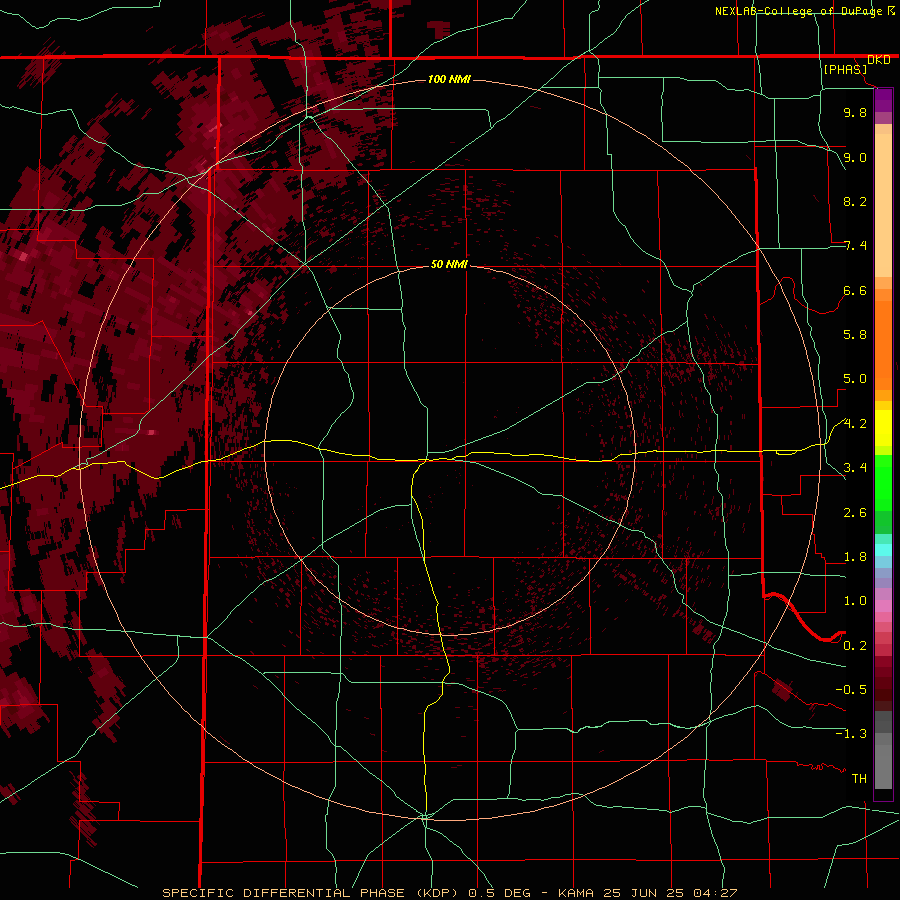
Task: Click the cyan band of the color scale
Action: [x=883, y=550]
